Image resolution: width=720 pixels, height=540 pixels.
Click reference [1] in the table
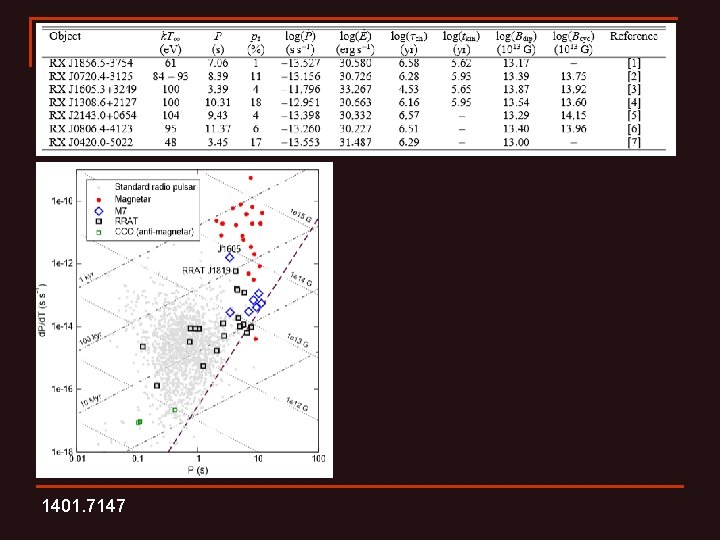[634, 63]
